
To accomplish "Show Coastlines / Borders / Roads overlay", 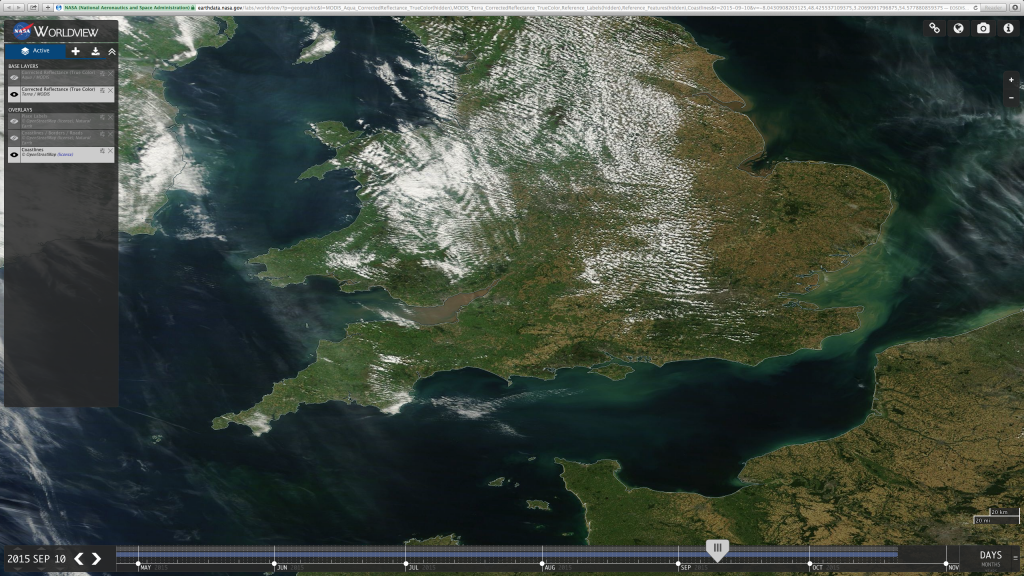I will click(x=14, y=138).
